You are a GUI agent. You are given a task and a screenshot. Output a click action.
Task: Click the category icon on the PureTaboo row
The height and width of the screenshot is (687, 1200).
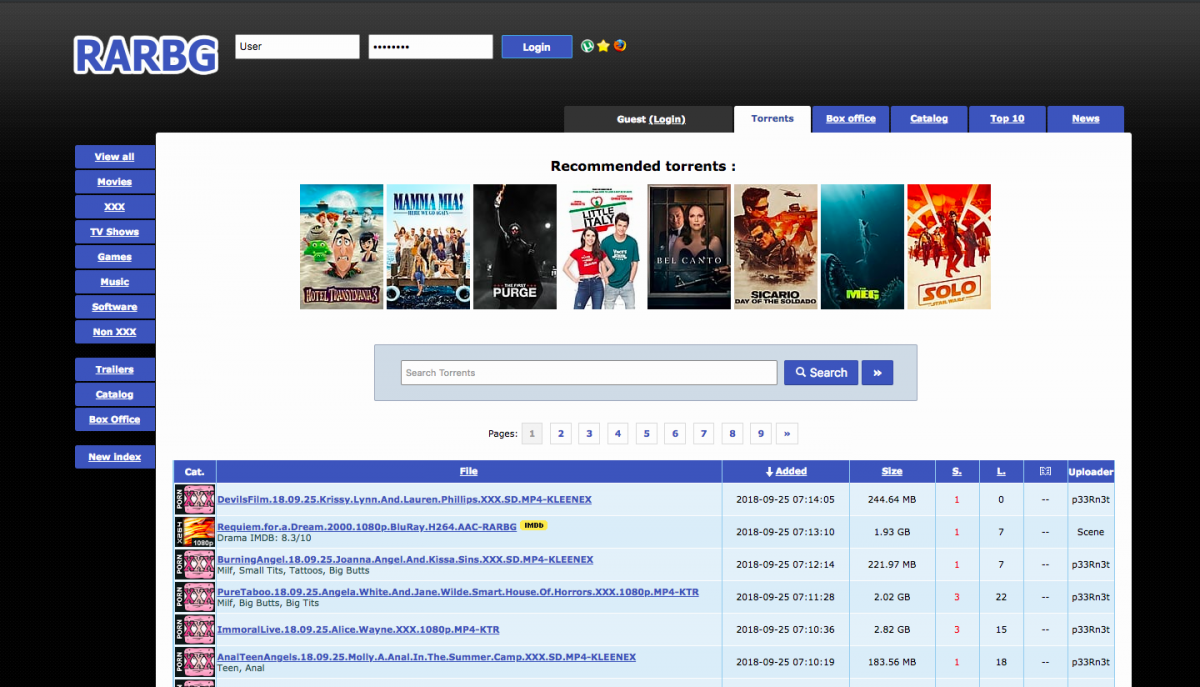point(194,596)
